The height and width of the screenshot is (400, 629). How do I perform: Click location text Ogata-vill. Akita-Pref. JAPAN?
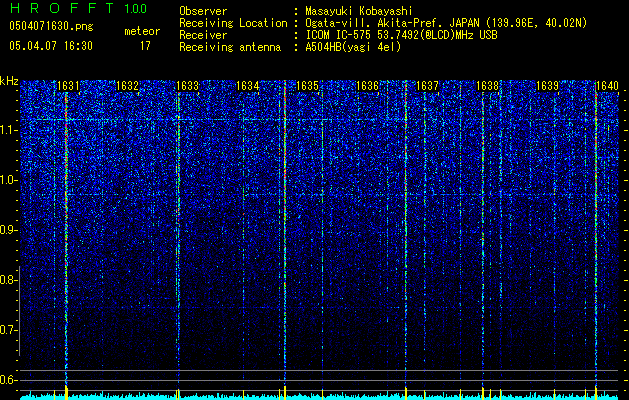[392, 23]
